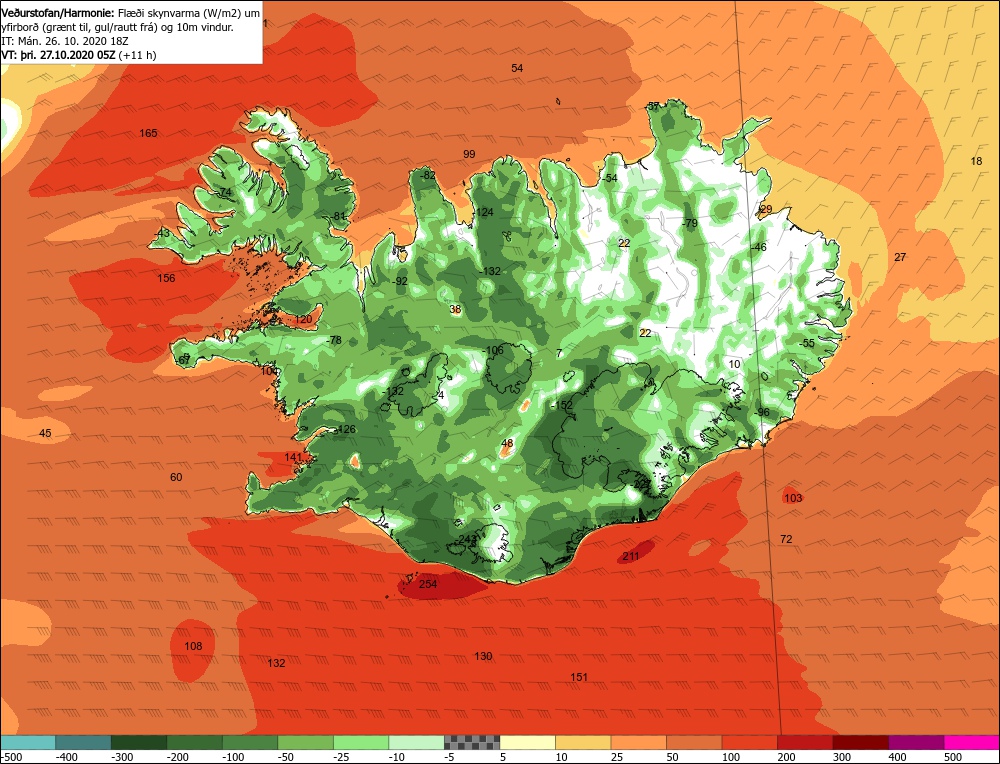
Task: Click the value 72 over the southeast sea
Action: point(786,540)
